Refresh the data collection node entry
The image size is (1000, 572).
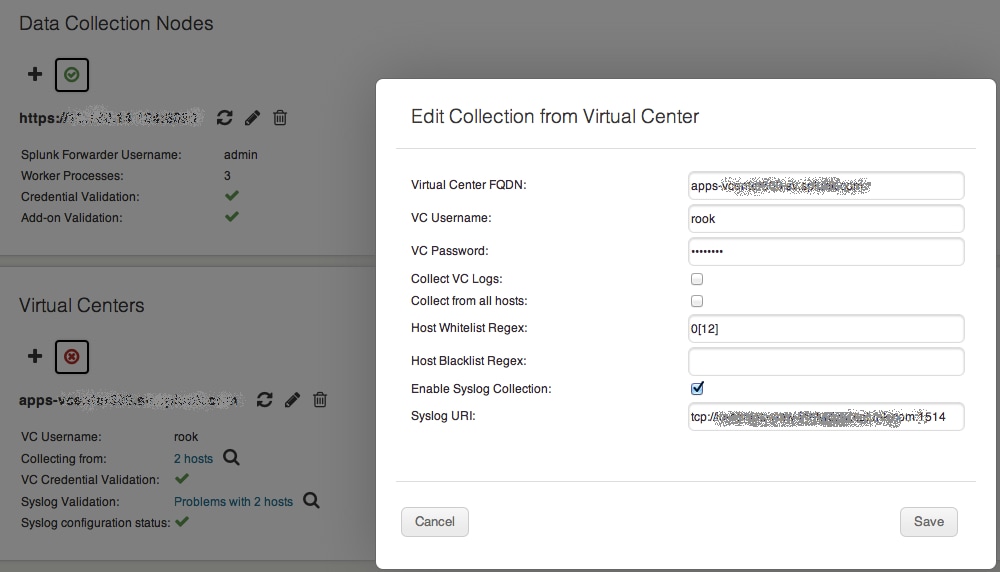pyautogui.click(x=224, y=117)
